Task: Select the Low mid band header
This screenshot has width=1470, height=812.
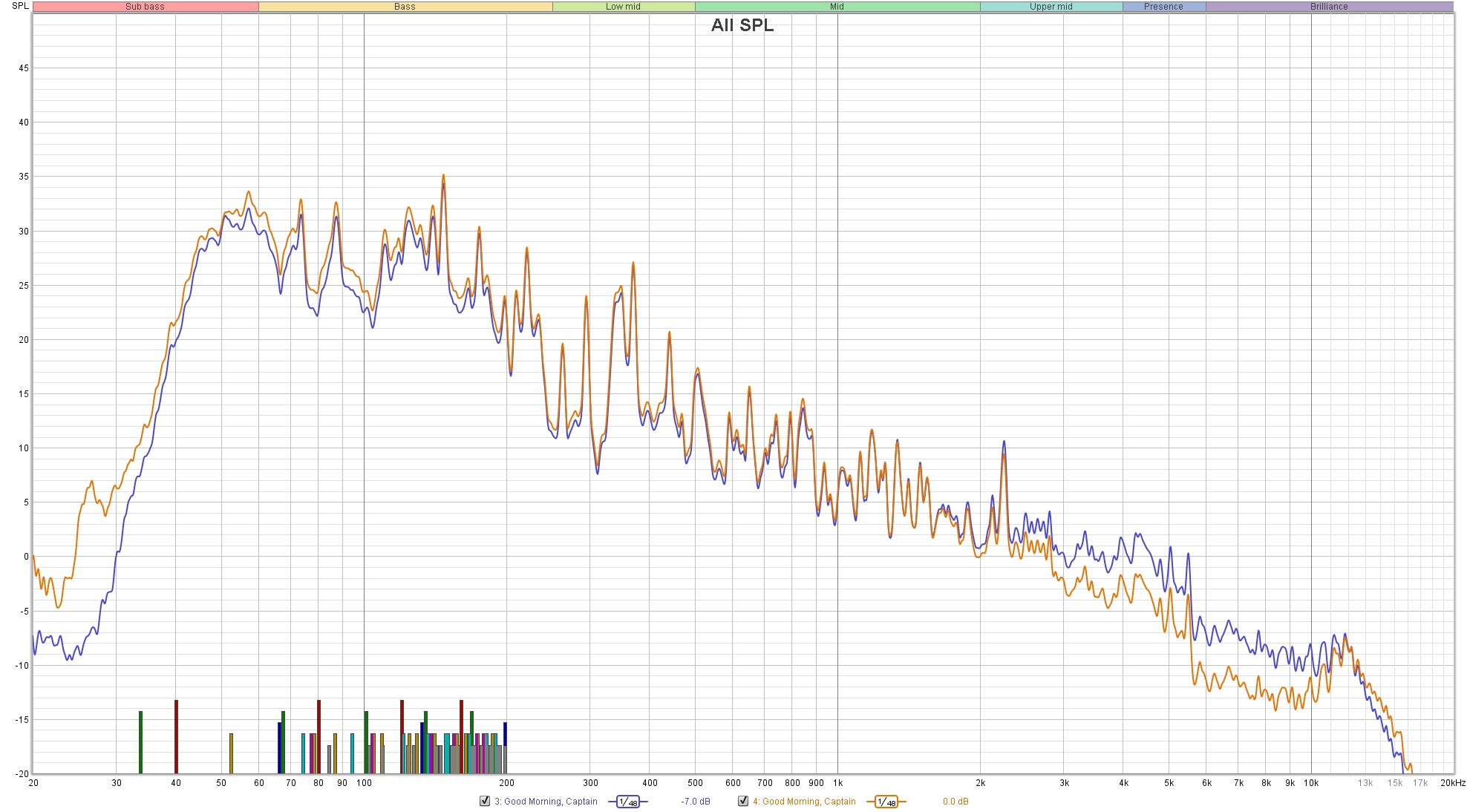Action: pos(623,7)
